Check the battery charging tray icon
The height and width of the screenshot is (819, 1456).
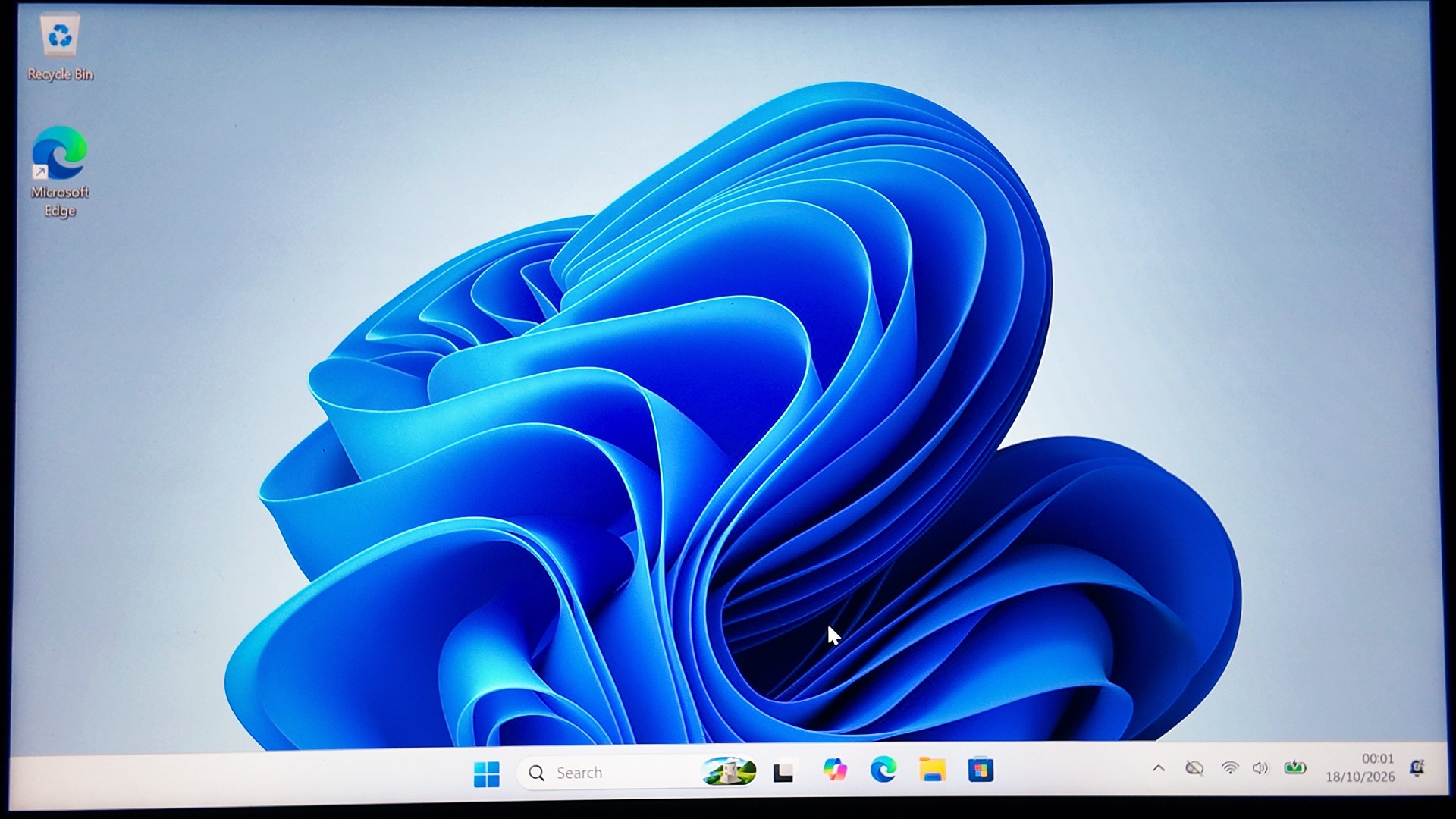(x=1295, y=767)
